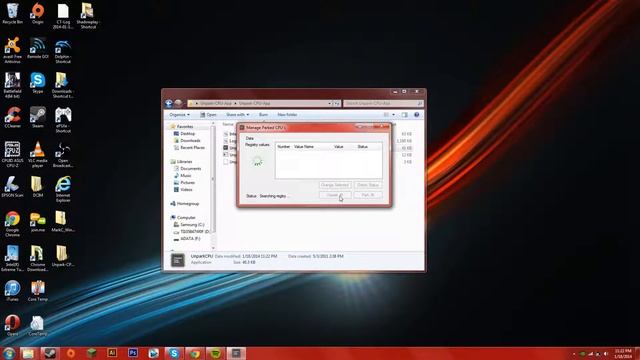
Task: Launch CCleaner from the desktop
Action: coord(13,118)
